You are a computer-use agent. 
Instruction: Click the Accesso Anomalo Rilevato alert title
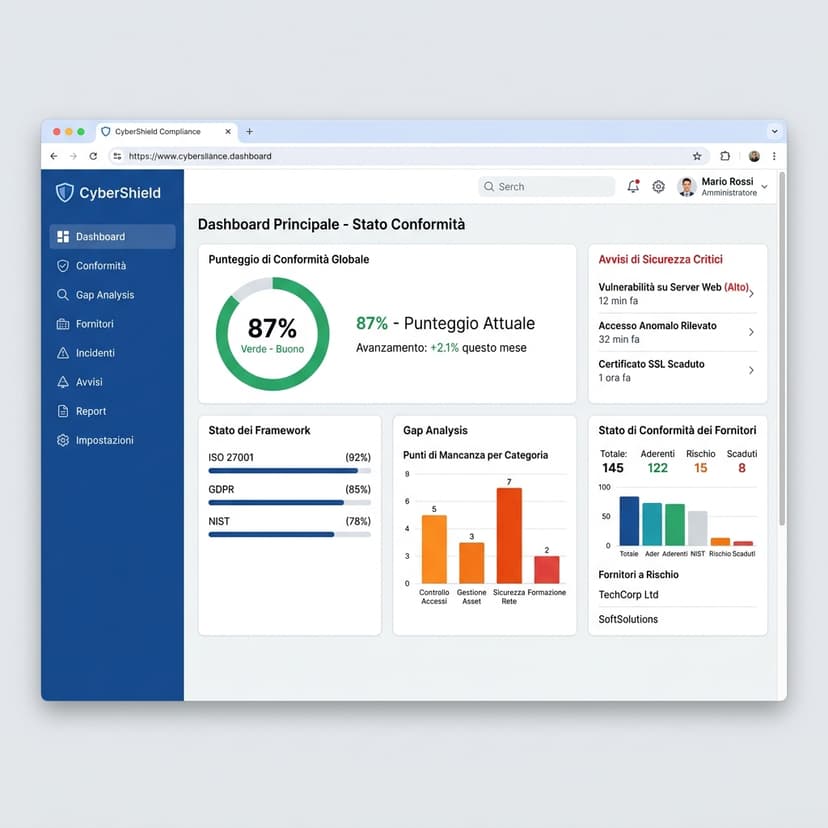657,326
